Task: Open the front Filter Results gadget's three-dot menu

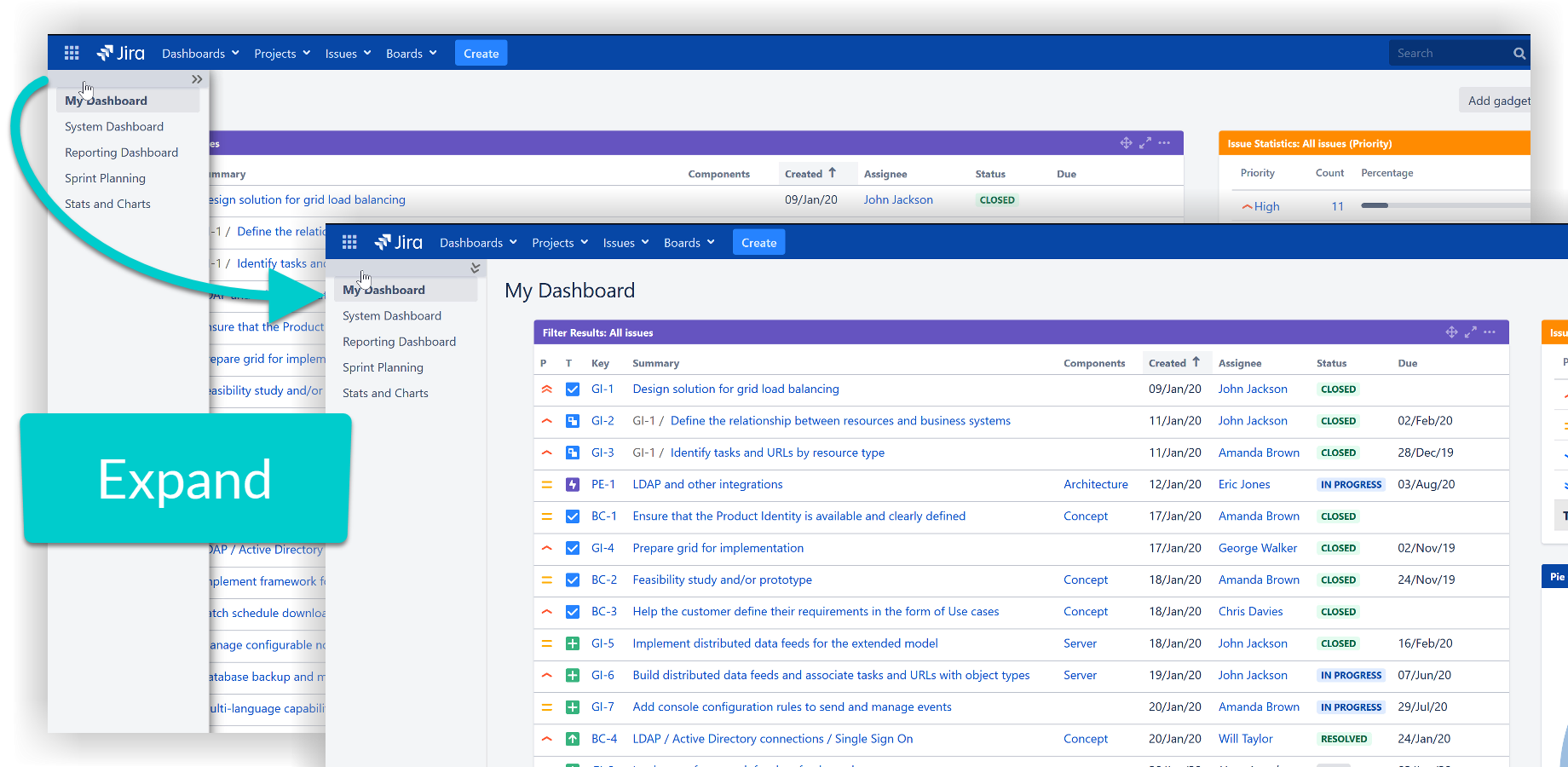Action: tap(1490, 332)
